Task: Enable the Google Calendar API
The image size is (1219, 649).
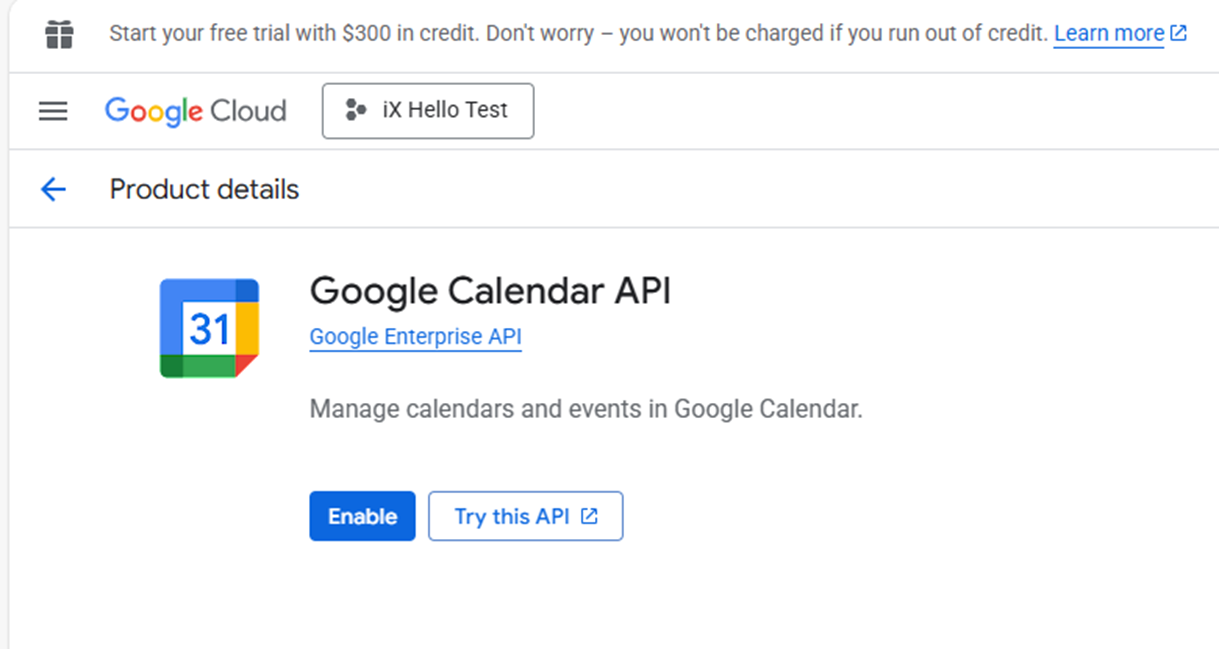Action: (x=362, y=516)
